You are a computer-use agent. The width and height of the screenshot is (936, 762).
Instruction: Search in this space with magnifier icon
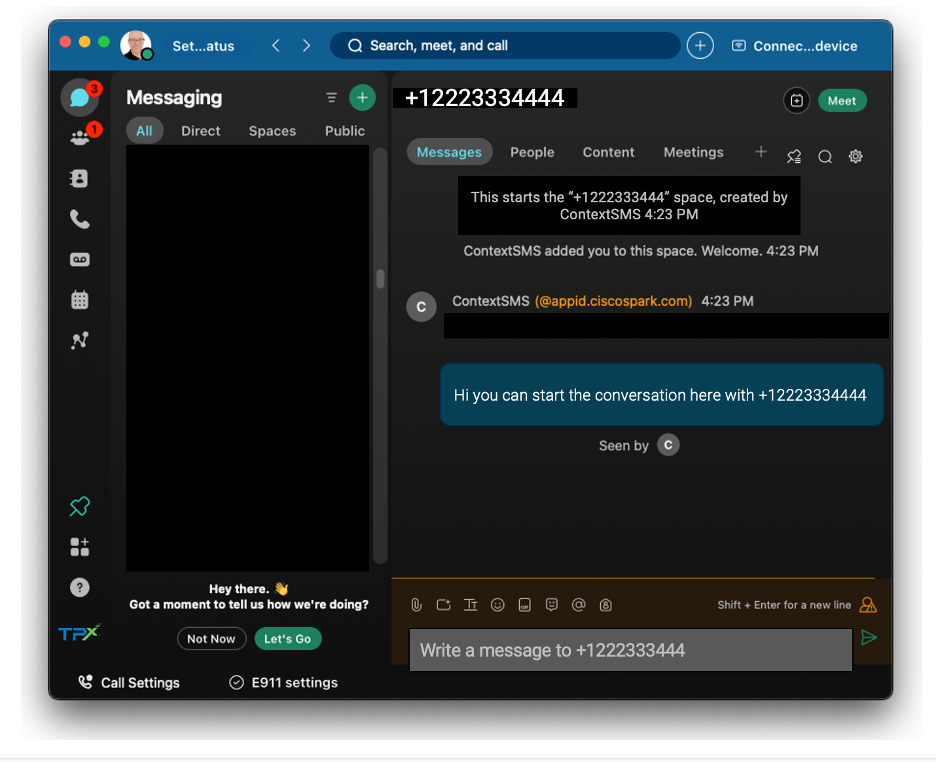[825, 156]
